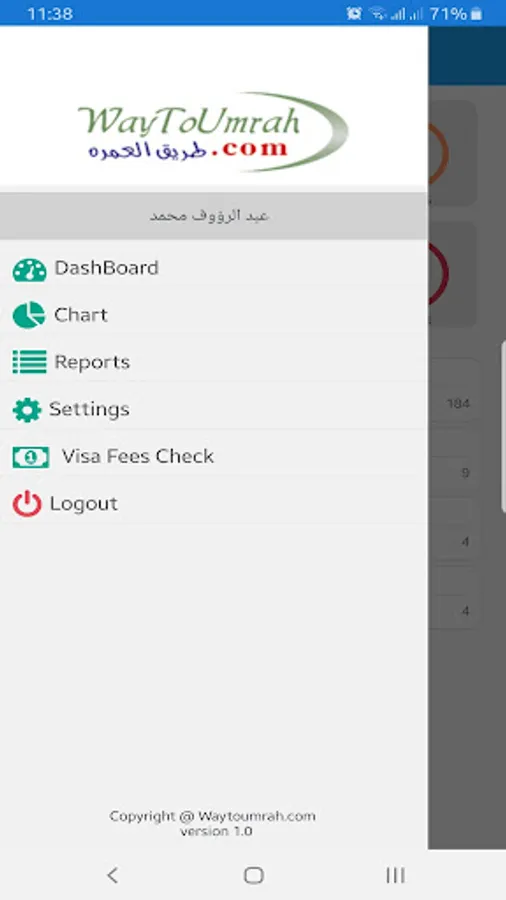This screenshot has height=900, width=506.
Task: Tap the Android back navigation button
Action: 112,875
